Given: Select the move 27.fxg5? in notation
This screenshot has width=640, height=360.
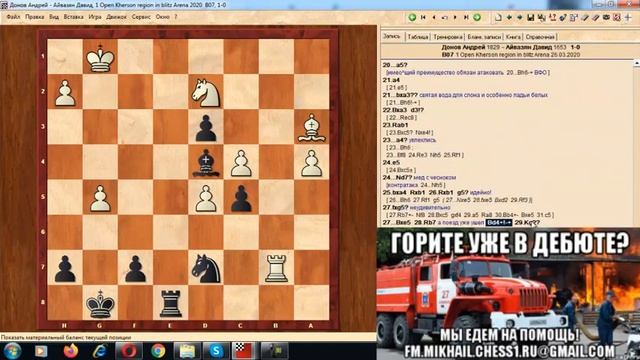Looking at the screenshot, I should coord(395,207).
